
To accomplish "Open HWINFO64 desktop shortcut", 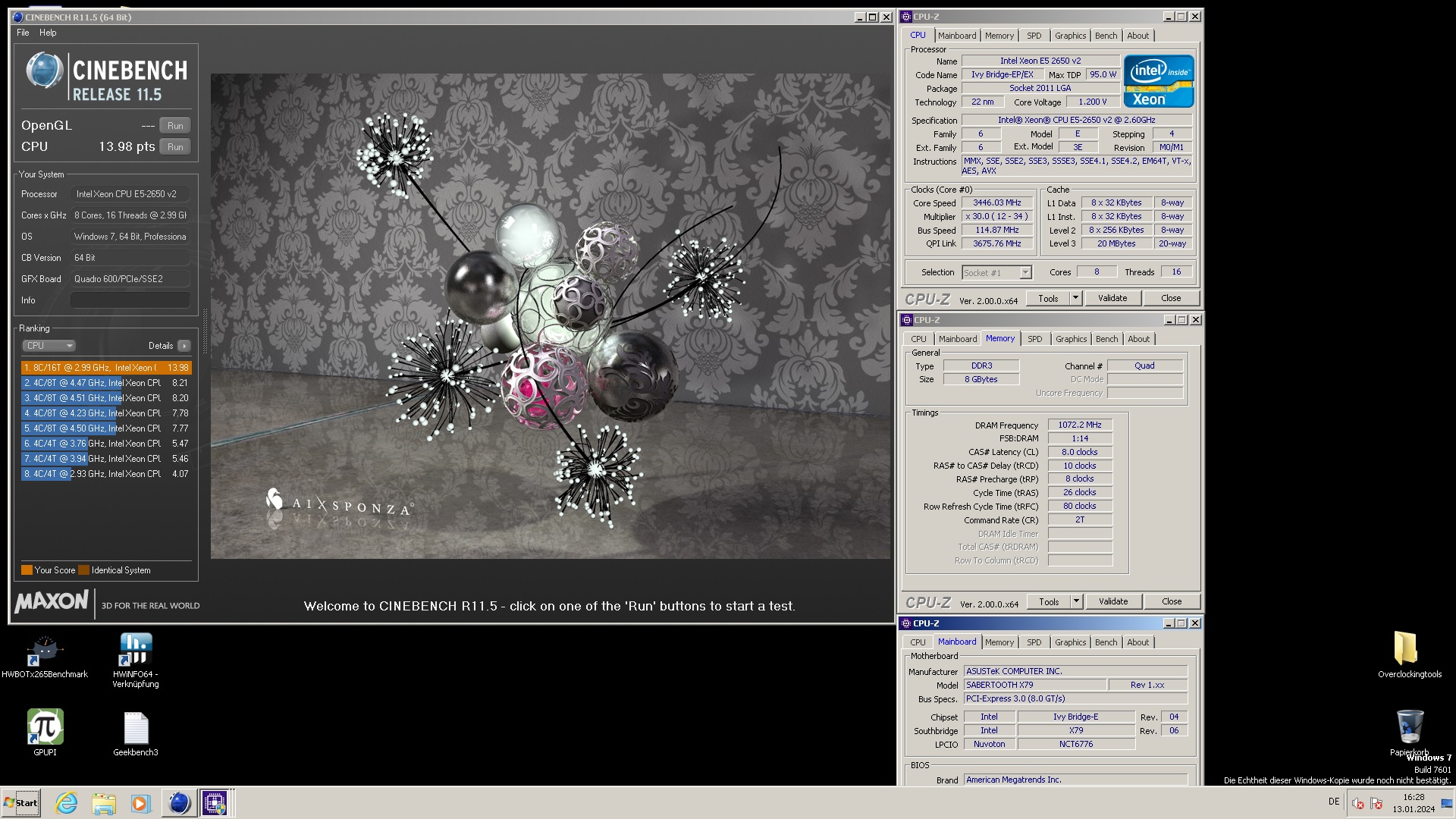I will pos(136,661).
